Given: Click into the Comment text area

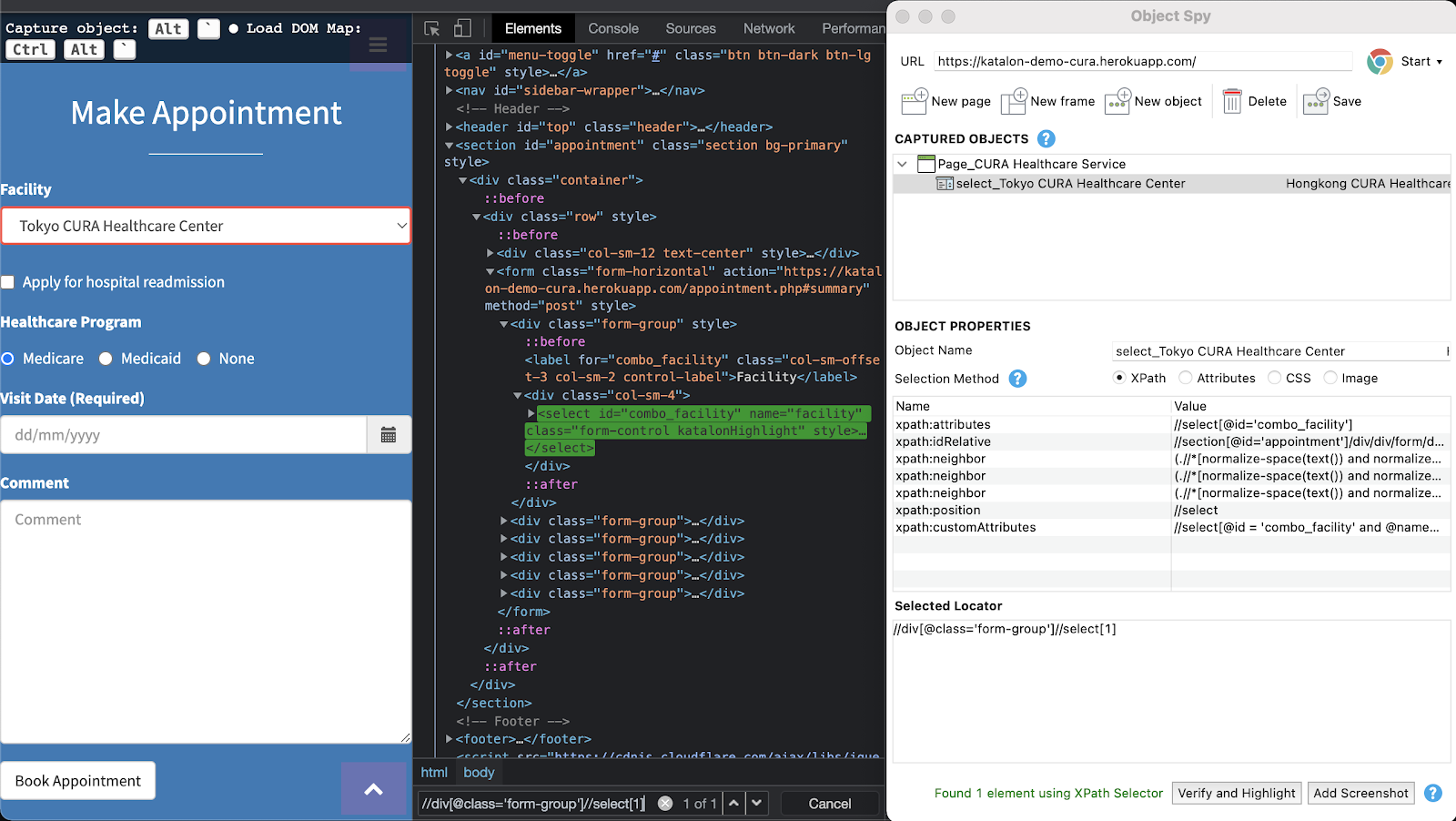Looking at the screenshot, I should pyautogui.click(x=206, y=622).
